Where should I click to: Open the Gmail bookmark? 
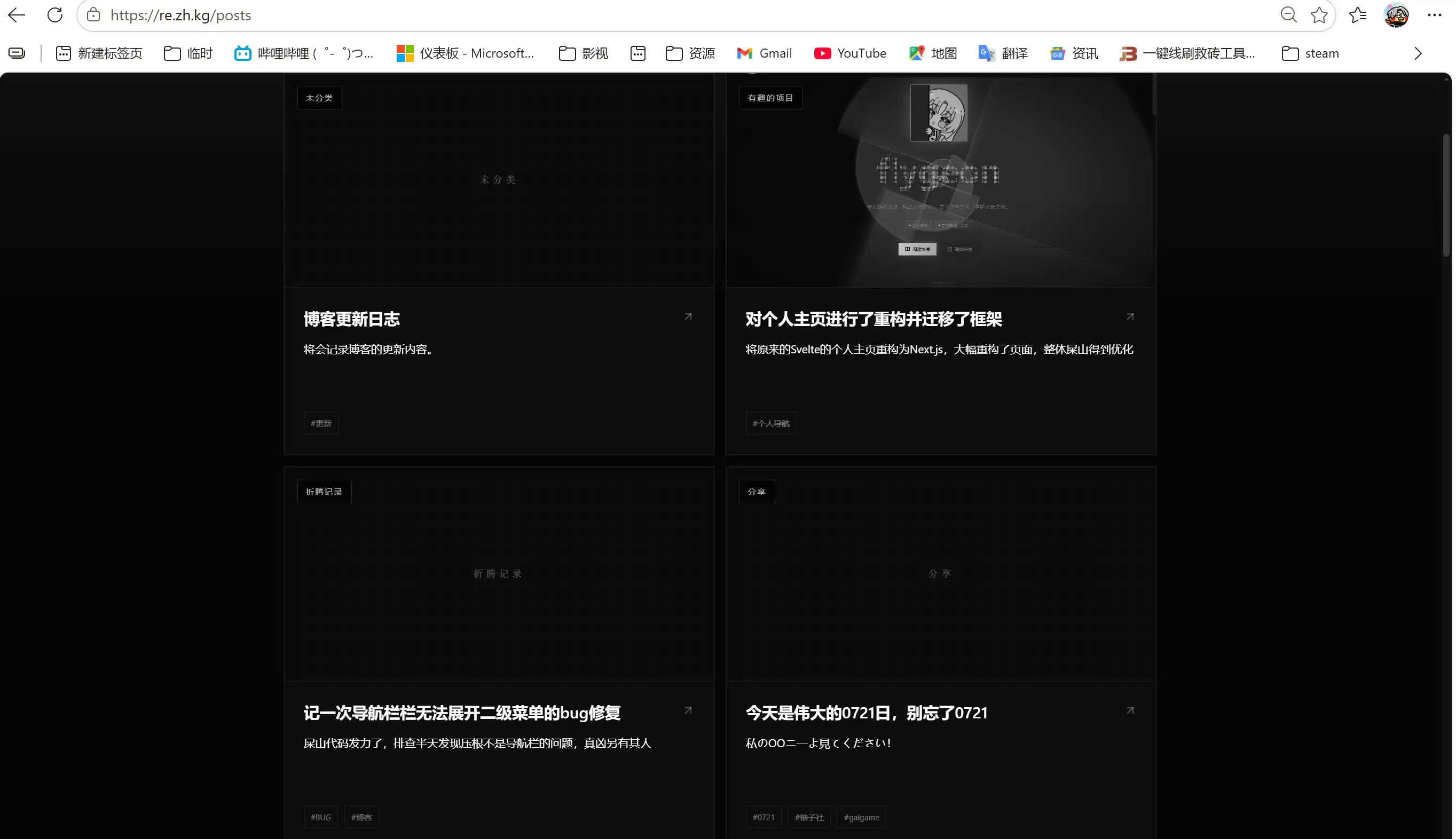(765, 53)
